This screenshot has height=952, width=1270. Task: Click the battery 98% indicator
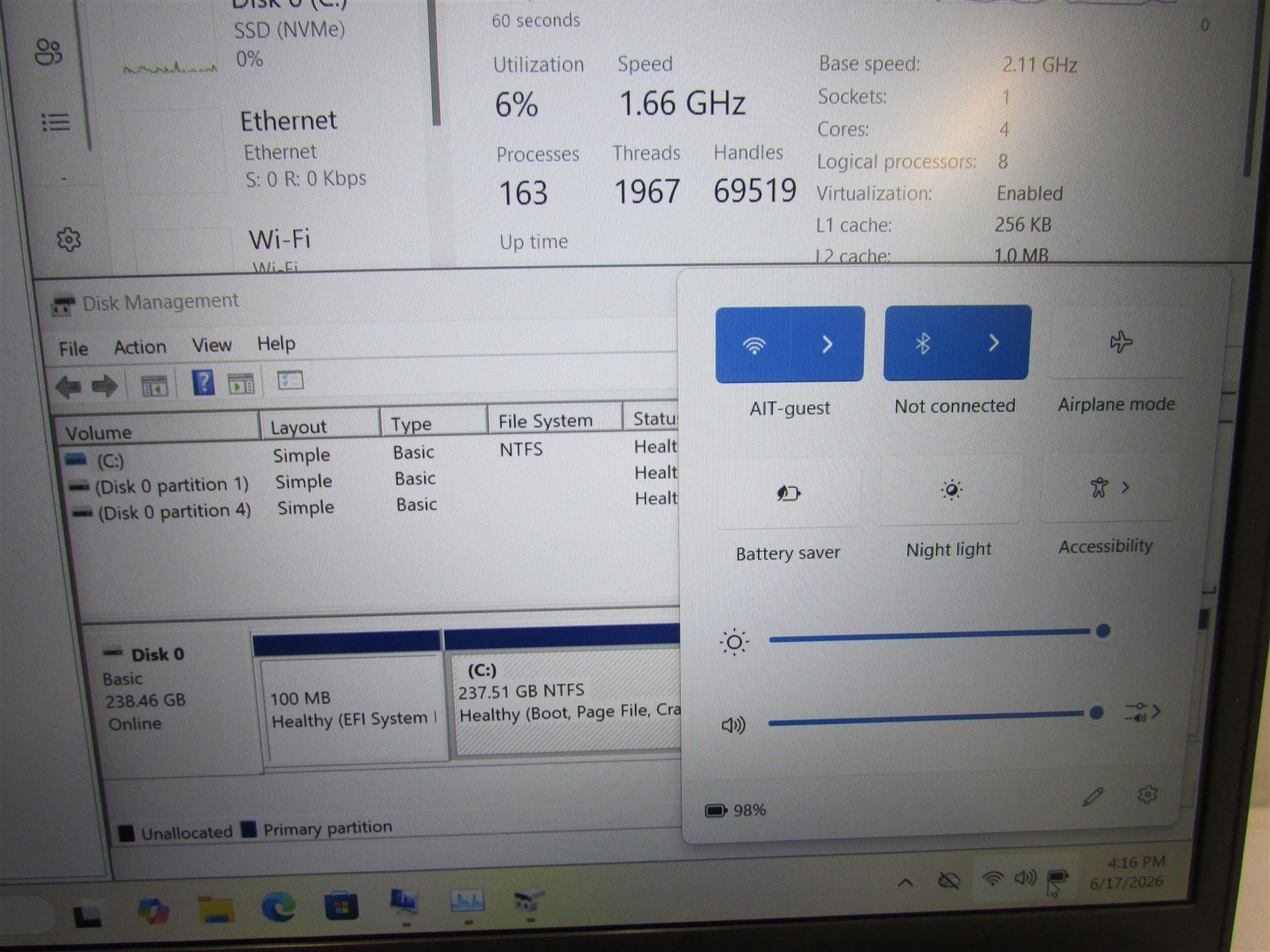736,810
